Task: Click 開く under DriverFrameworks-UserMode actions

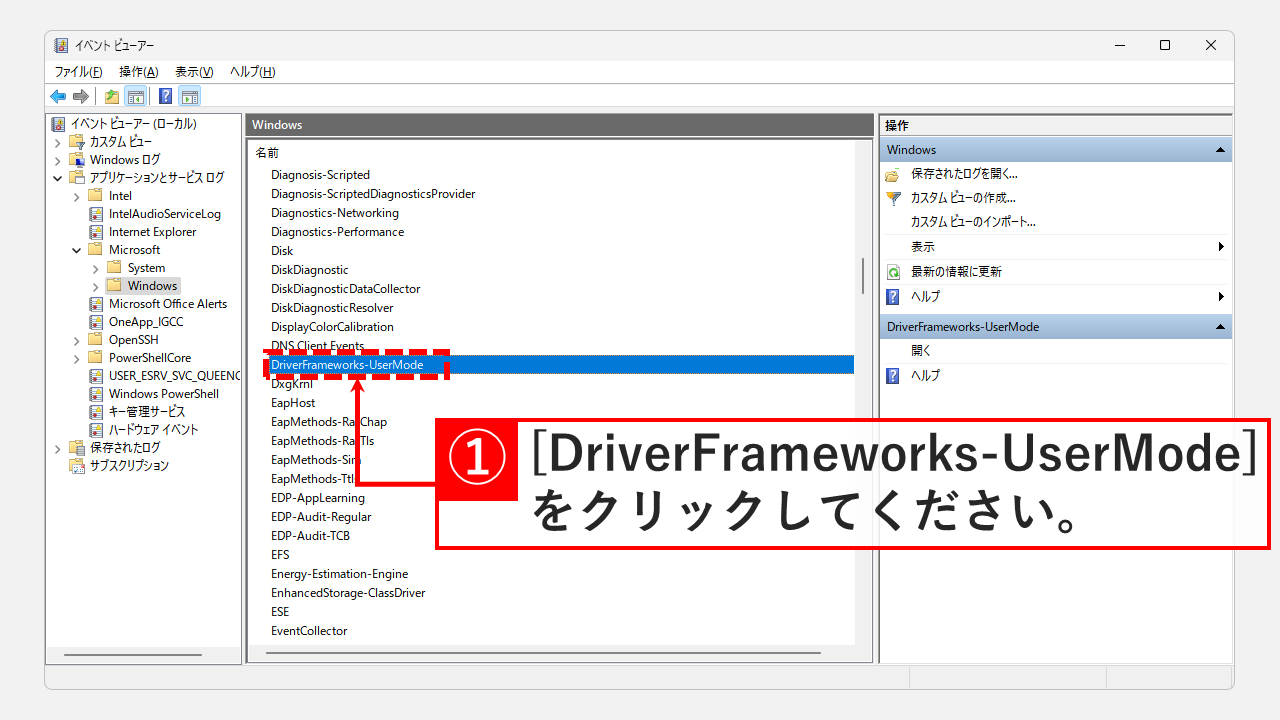Action: (921, 351)
